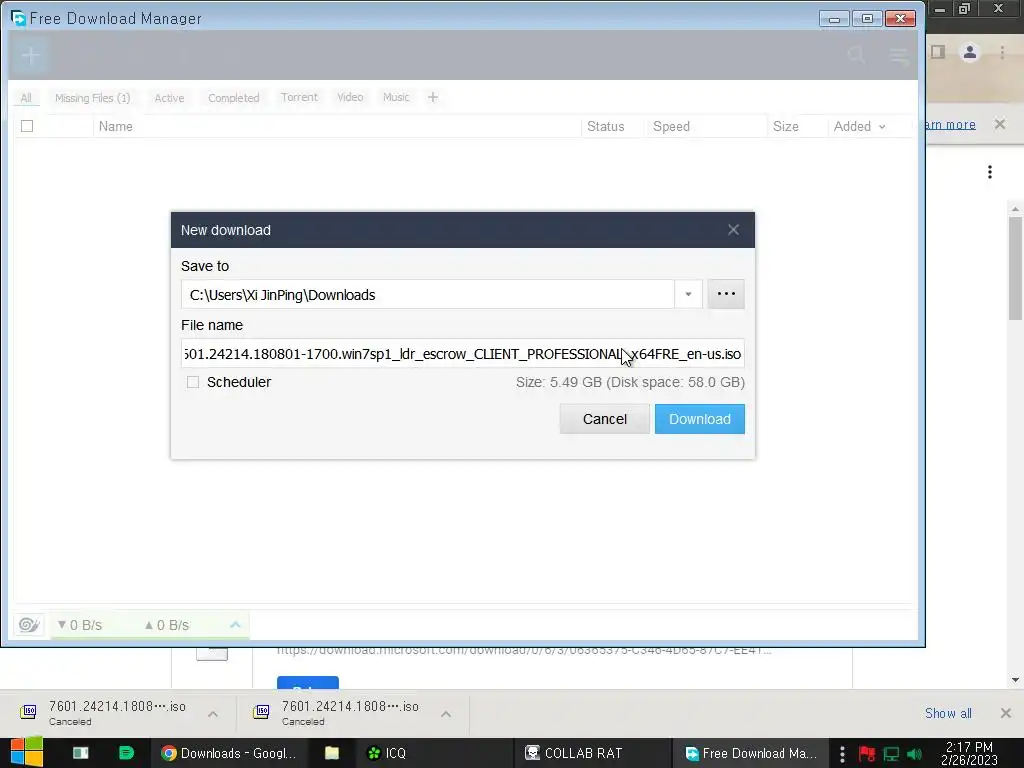
Task: Click the network tray icon
Action: tap(891, 754)
